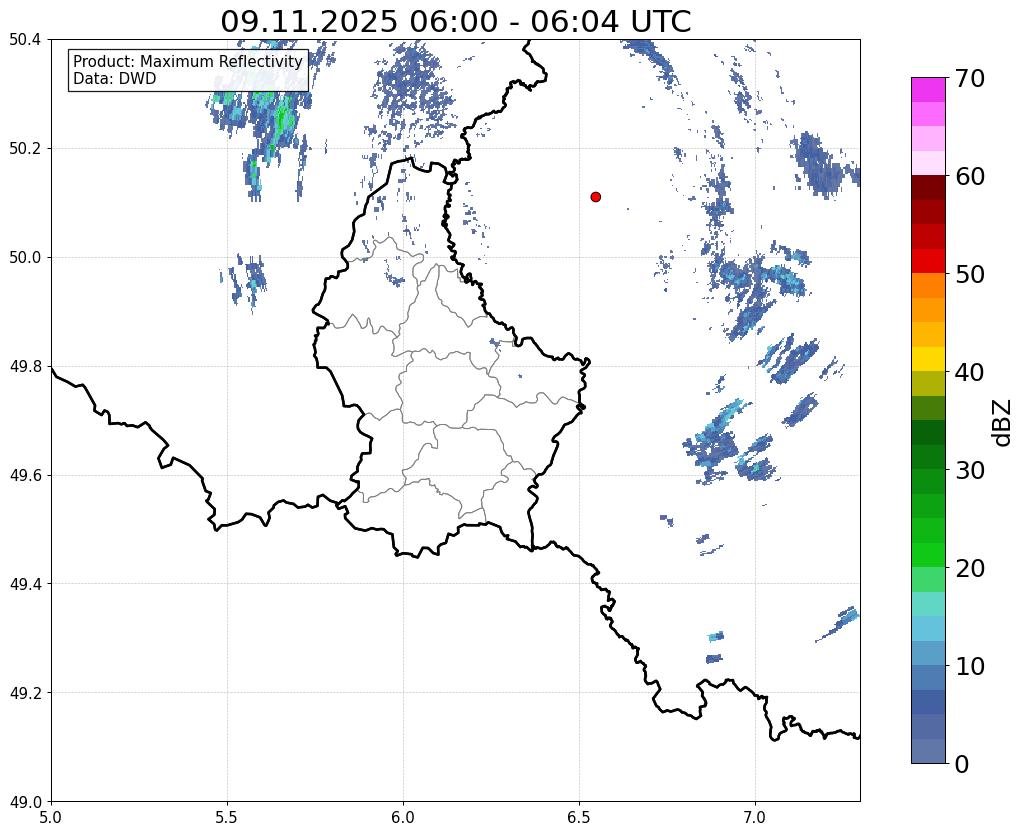This screenshot has height=834, width=1023.
Task: Click the latitude label 49.6
Action: tap(25, 475)
